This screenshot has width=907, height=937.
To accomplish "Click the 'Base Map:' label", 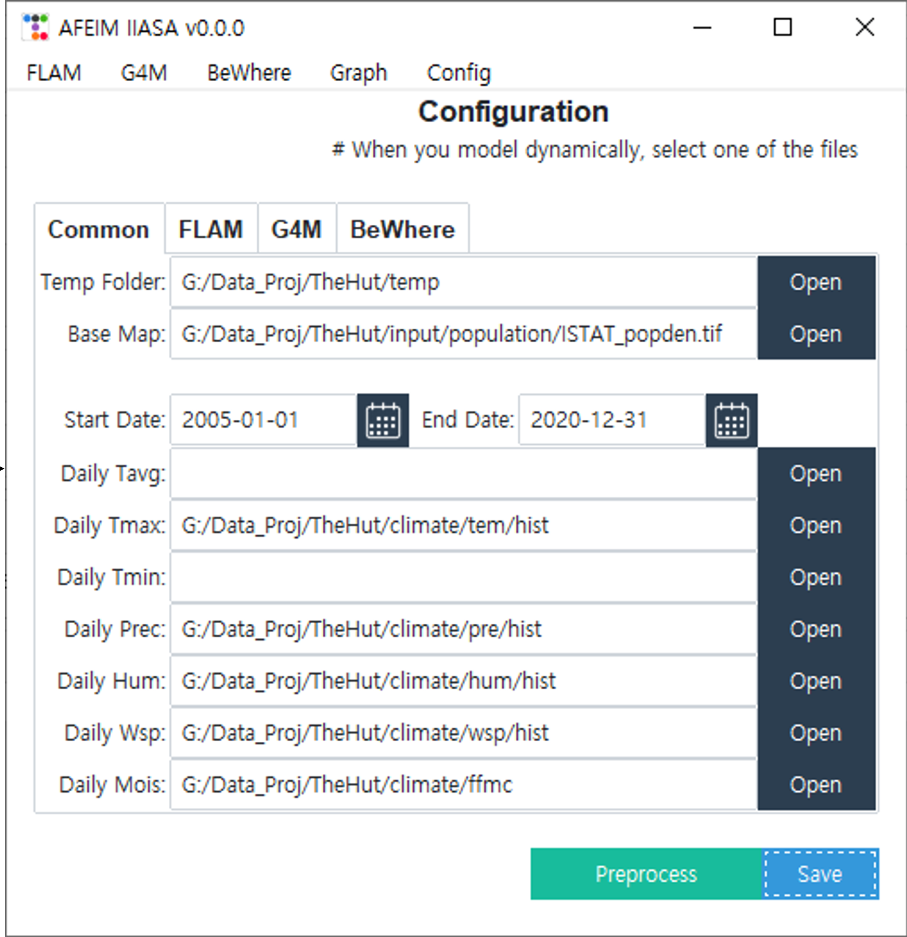I will click(x=117, y=334).
